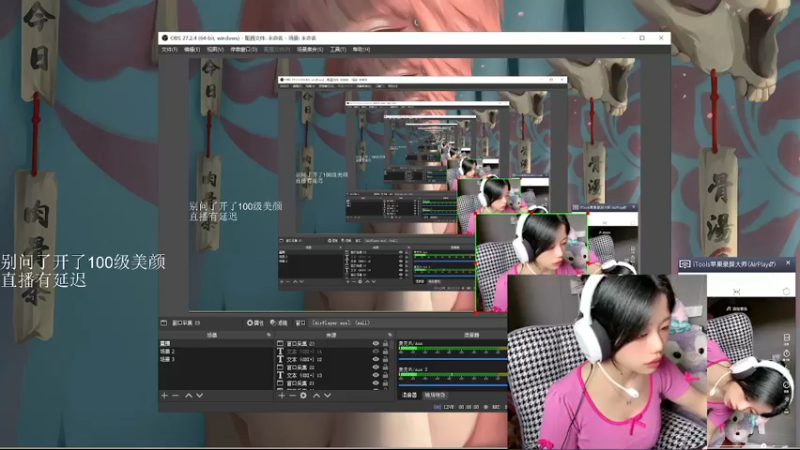
Task: Pop out the Sources dock using its header icon
Action: point(390,335)
